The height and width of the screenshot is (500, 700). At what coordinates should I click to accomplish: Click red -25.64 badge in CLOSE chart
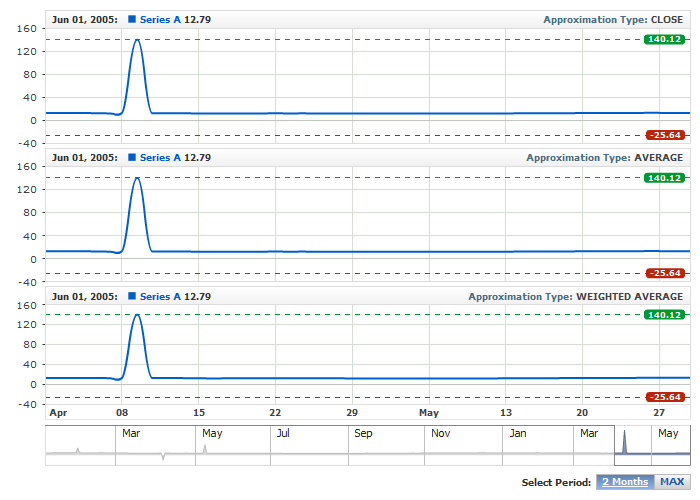[664, 135]
